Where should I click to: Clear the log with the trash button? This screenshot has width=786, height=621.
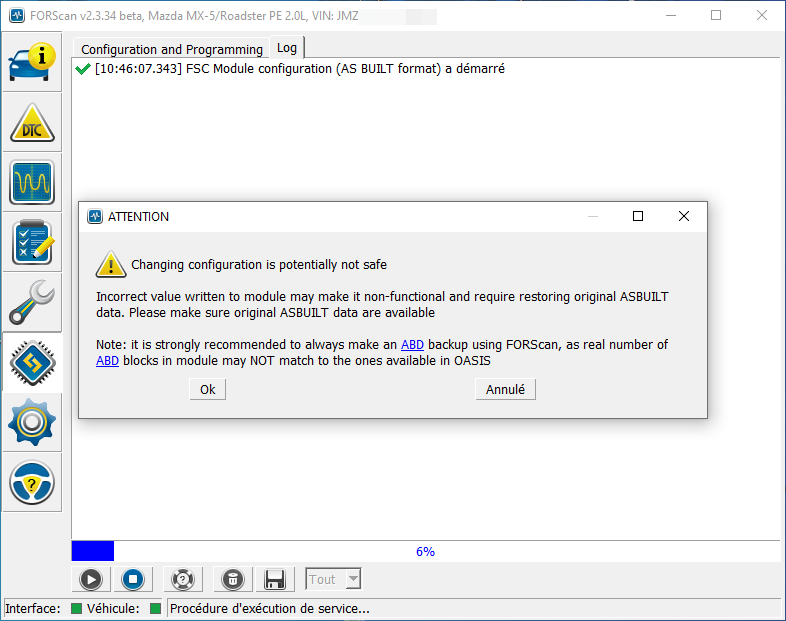[233, 579]
